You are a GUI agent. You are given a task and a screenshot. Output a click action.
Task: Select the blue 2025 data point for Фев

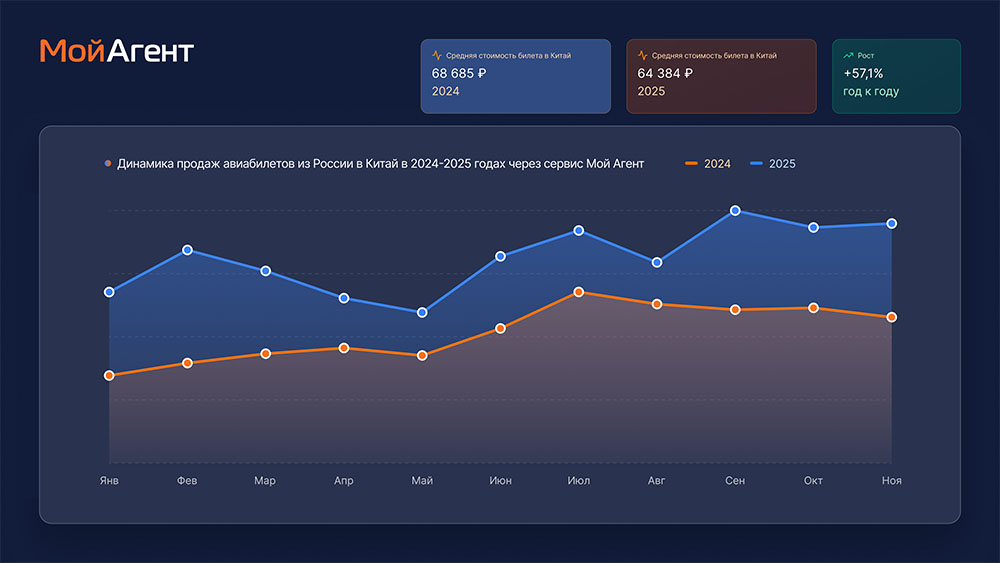pyautogui.click(x=187, y=250)
